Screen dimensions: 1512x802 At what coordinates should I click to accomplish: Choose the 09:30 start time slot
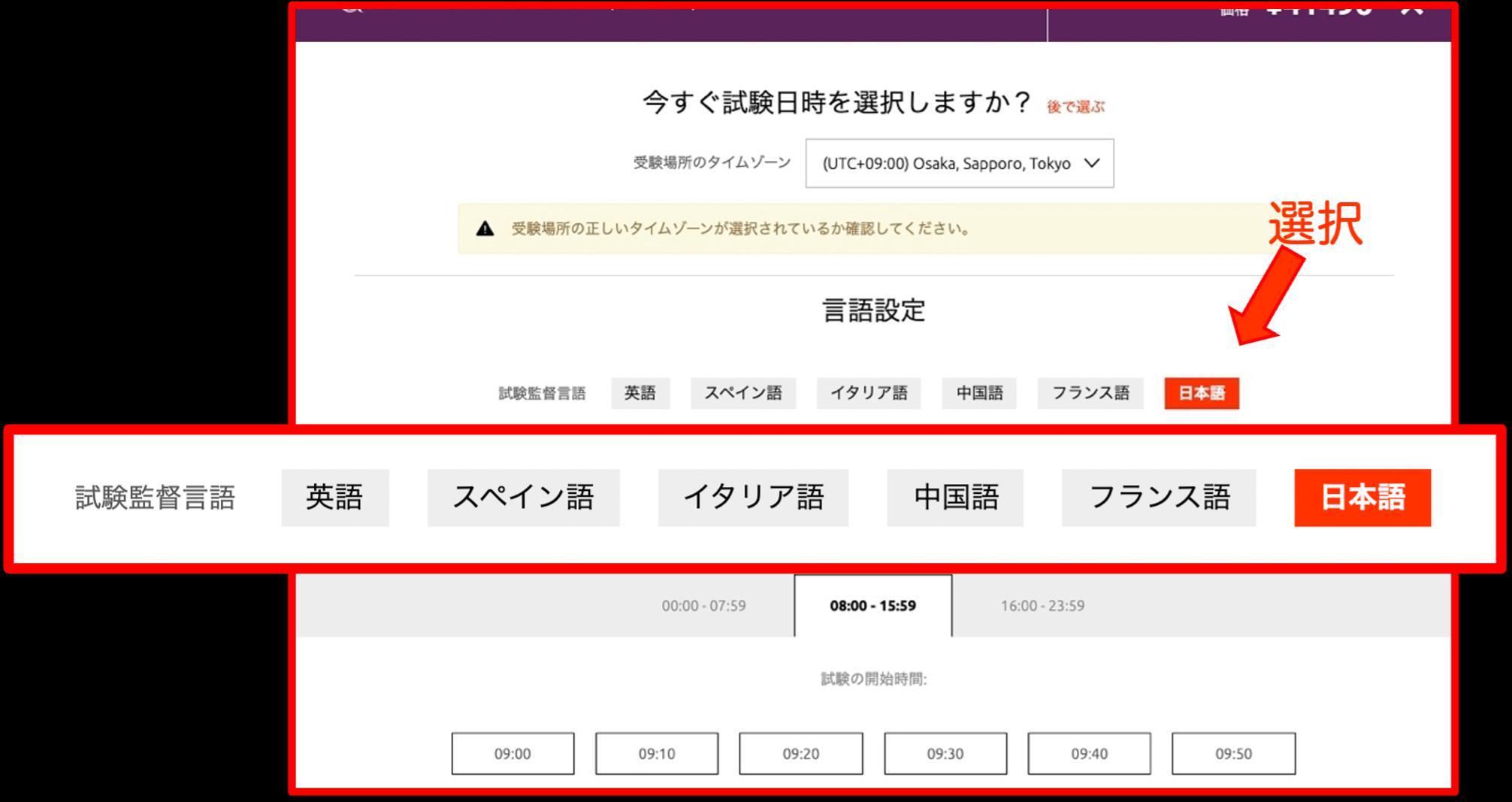click(945, 754)
